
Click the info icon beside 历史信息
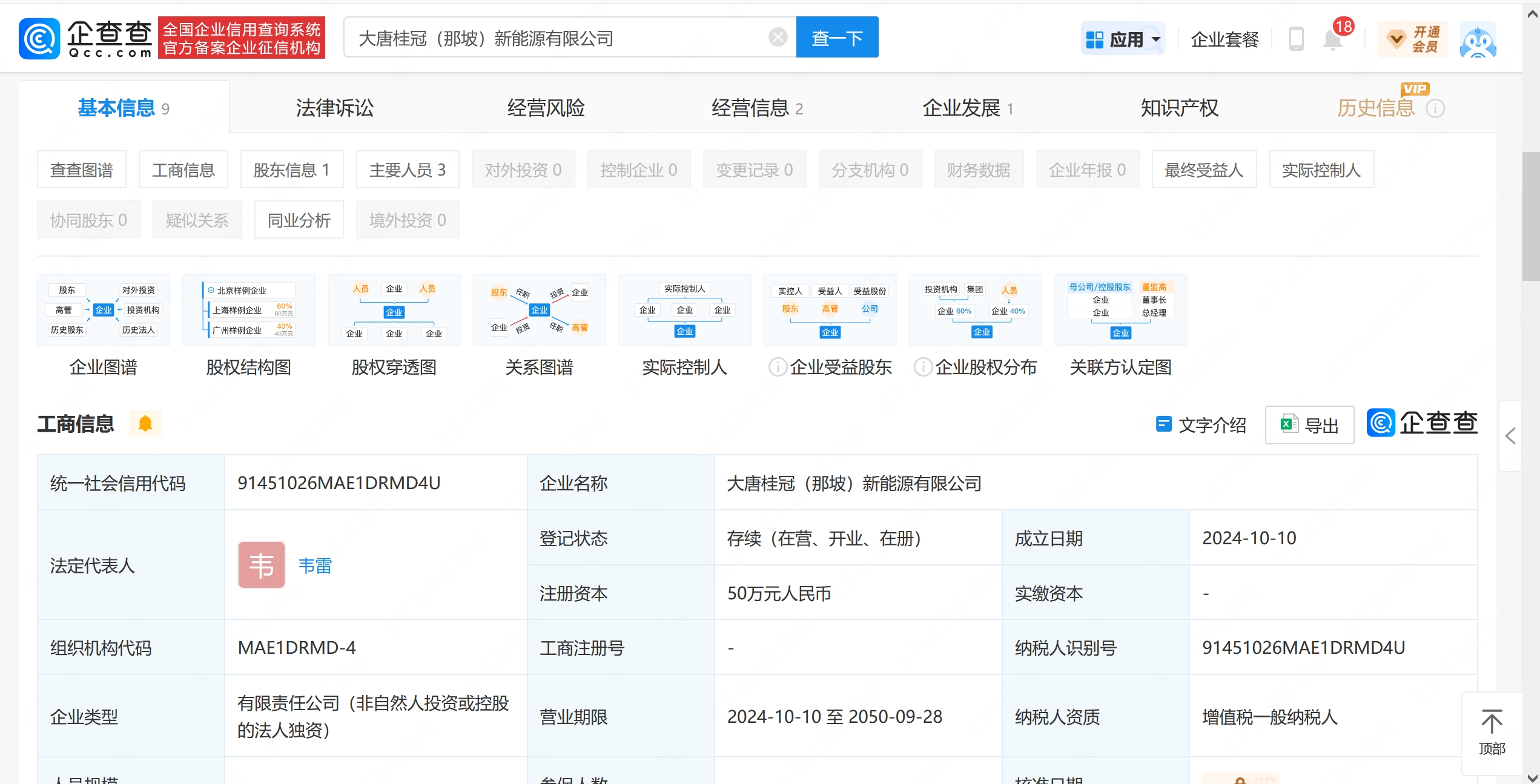tap(1435, 109)
